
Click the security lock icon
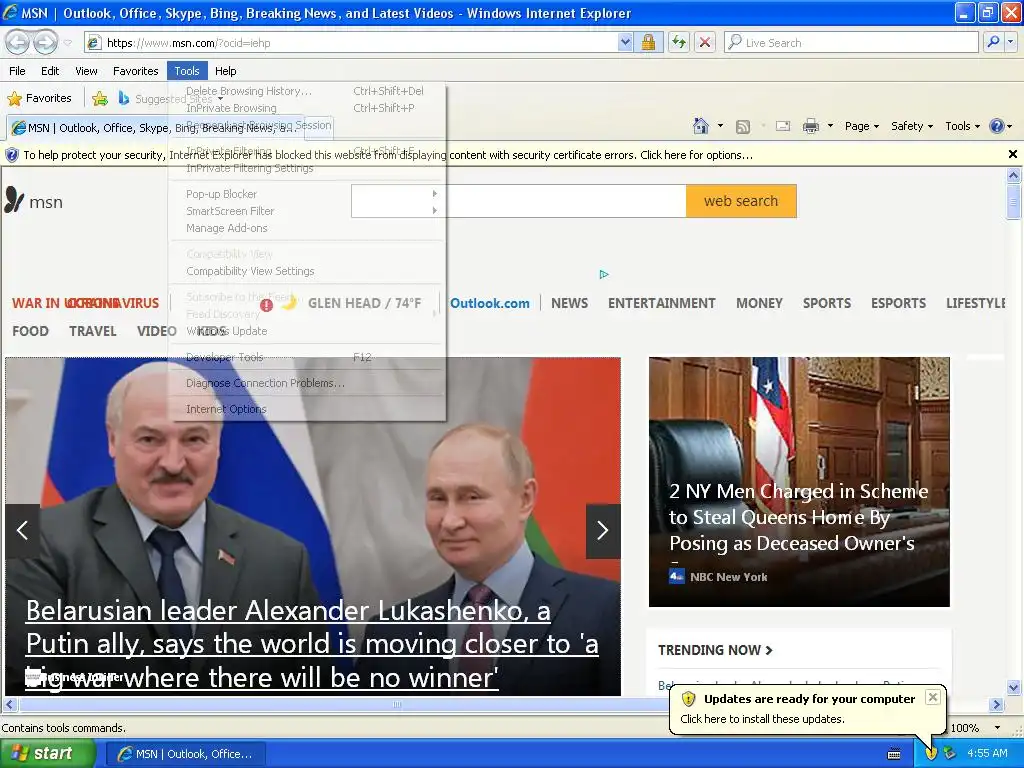coord(648,43)
